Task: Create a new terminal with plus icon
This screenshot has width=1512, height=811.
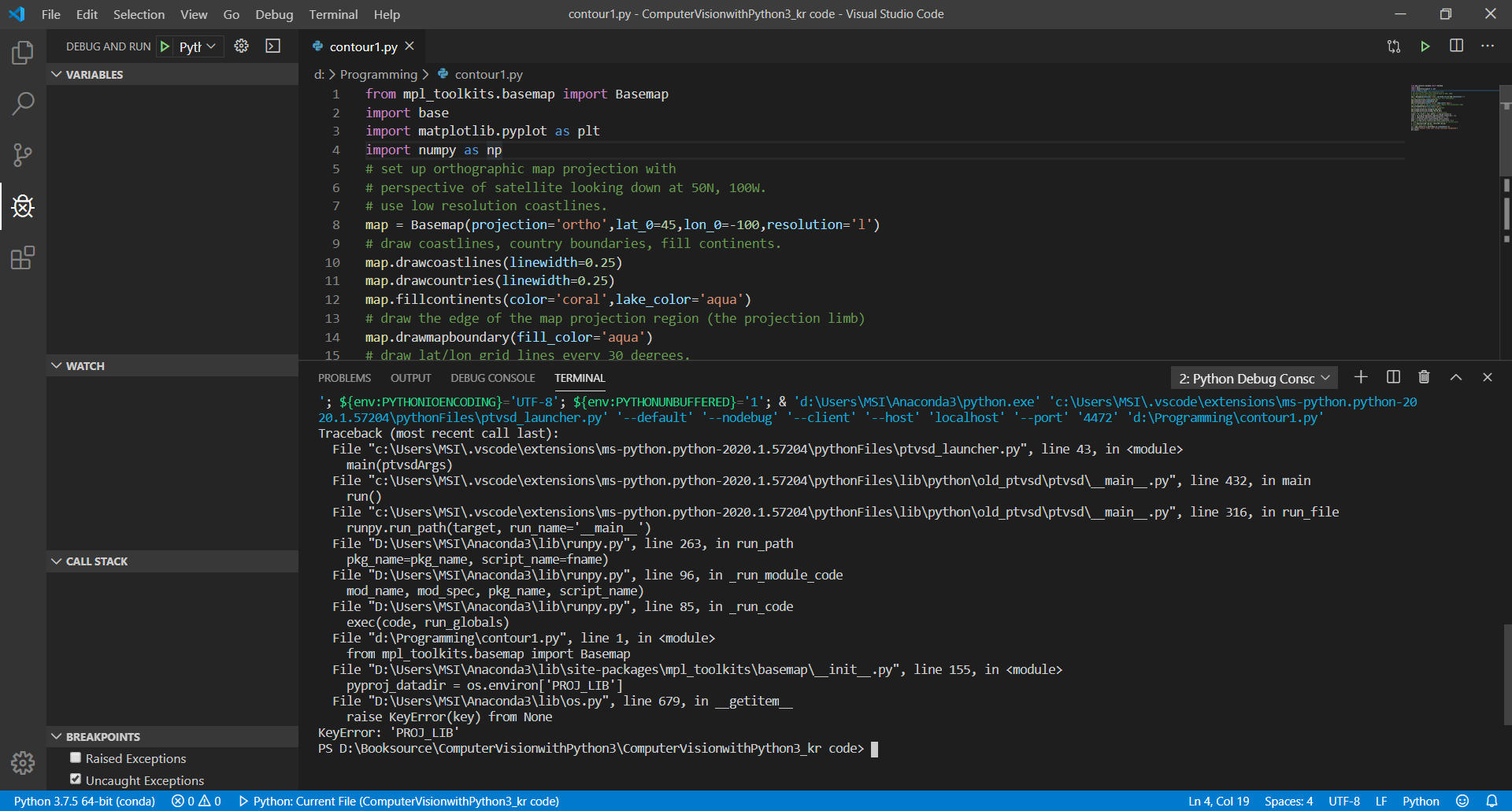Action: pos(1361,377)
